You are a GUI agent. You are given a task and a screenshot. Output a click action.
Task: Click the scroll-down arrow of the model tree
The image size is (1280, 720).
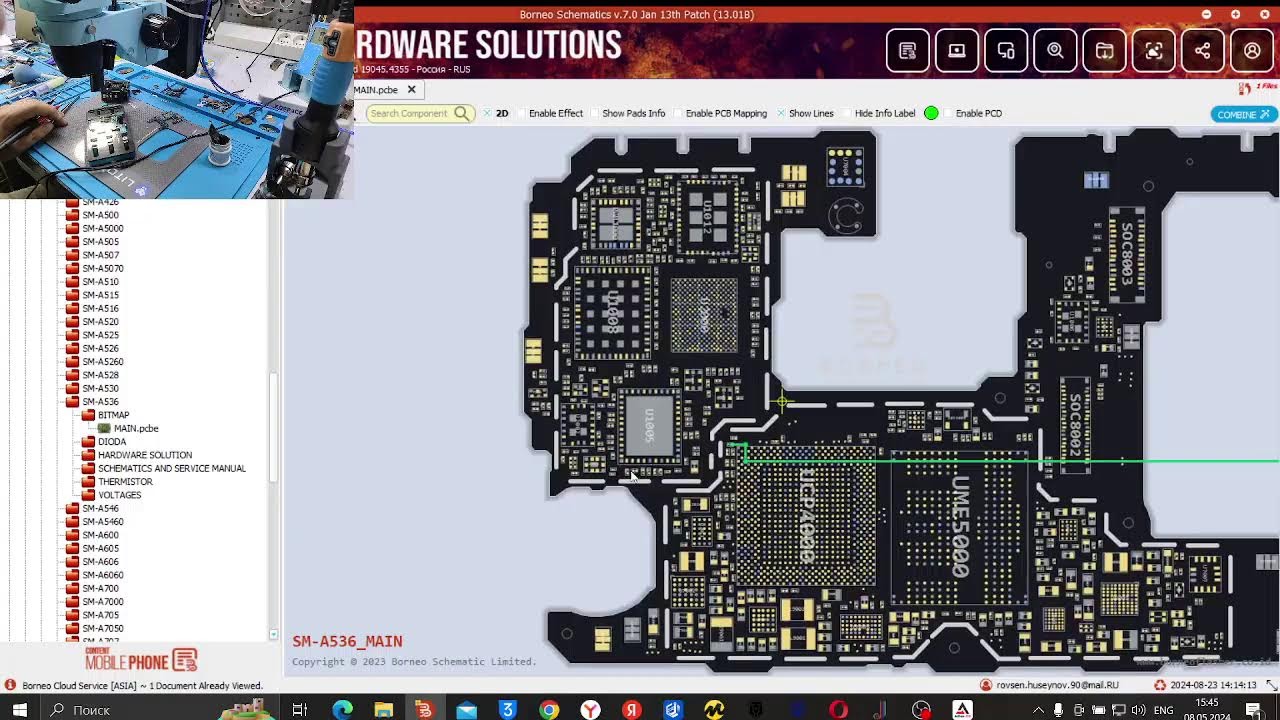[x=273, y=635]
